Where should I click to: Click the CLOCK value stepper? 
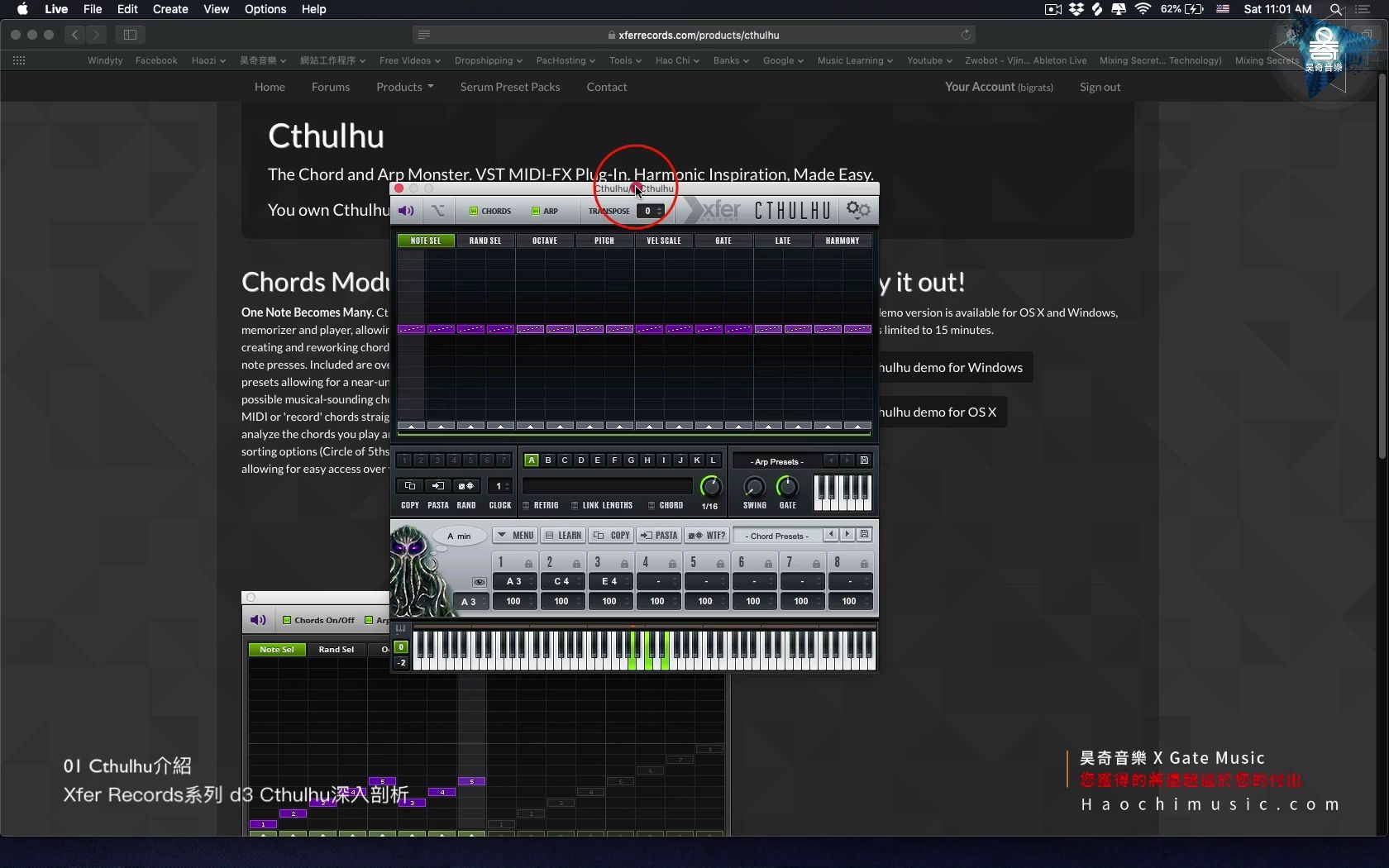tap(507, 486)
